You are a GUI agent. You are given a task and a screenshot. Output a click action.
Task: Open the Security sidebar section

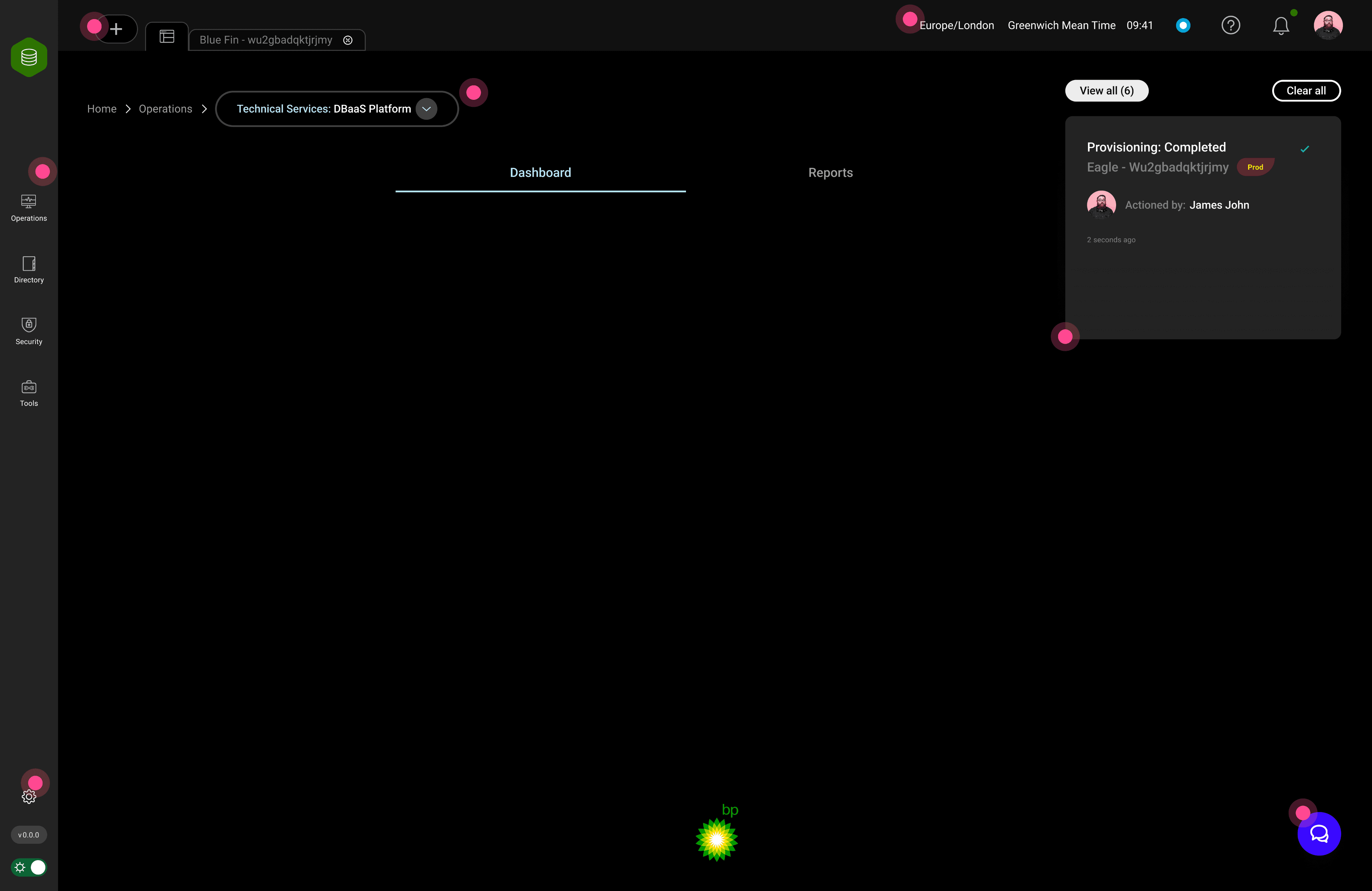pos(29,331)
